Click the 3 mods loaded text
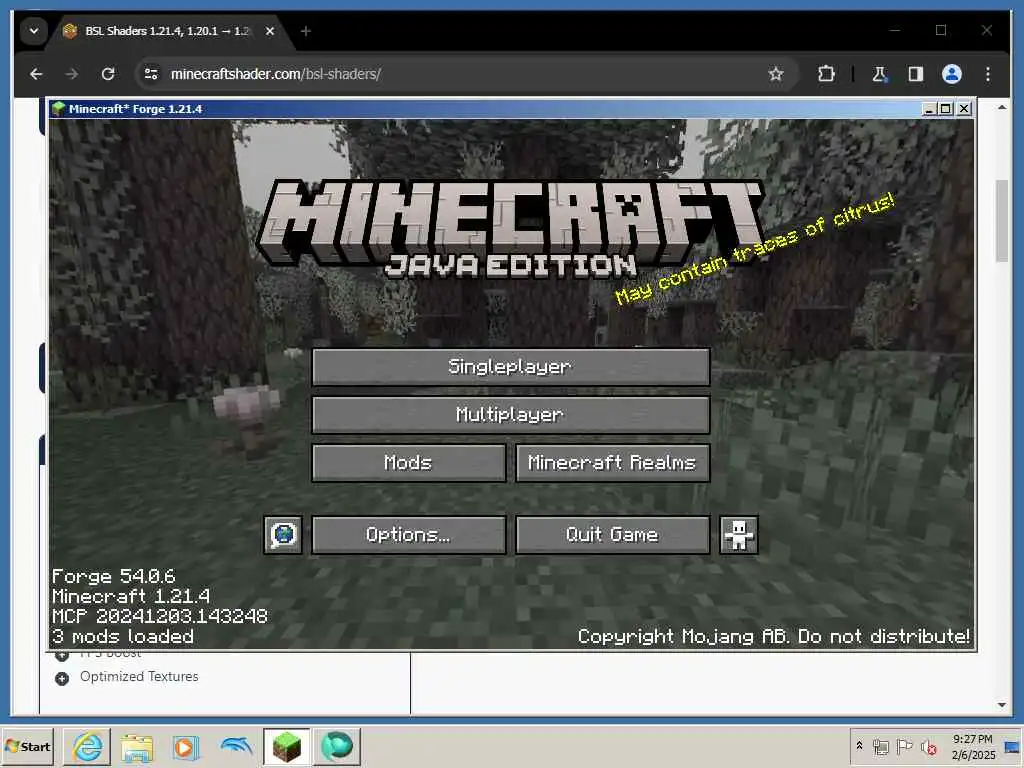The height and width of the screenshot is (768, 1024). click(x=123, y=636)
